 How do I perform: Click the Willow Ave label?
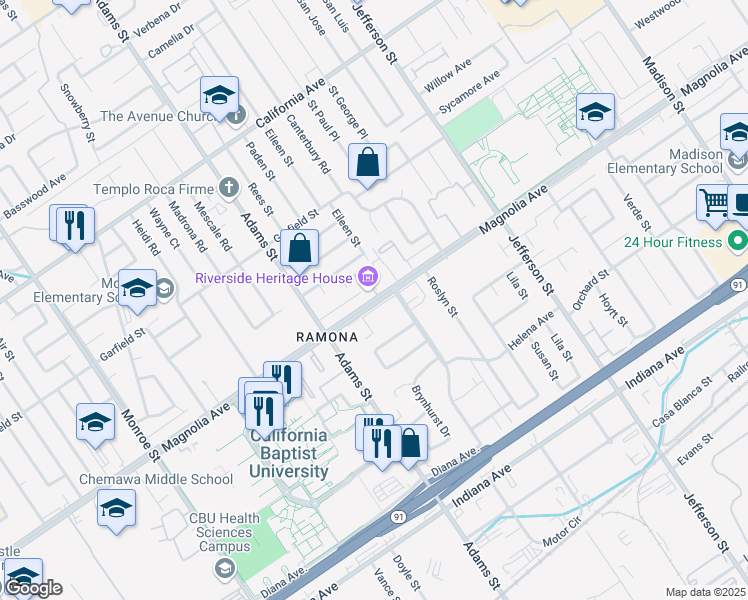click(x=448, y=75)
